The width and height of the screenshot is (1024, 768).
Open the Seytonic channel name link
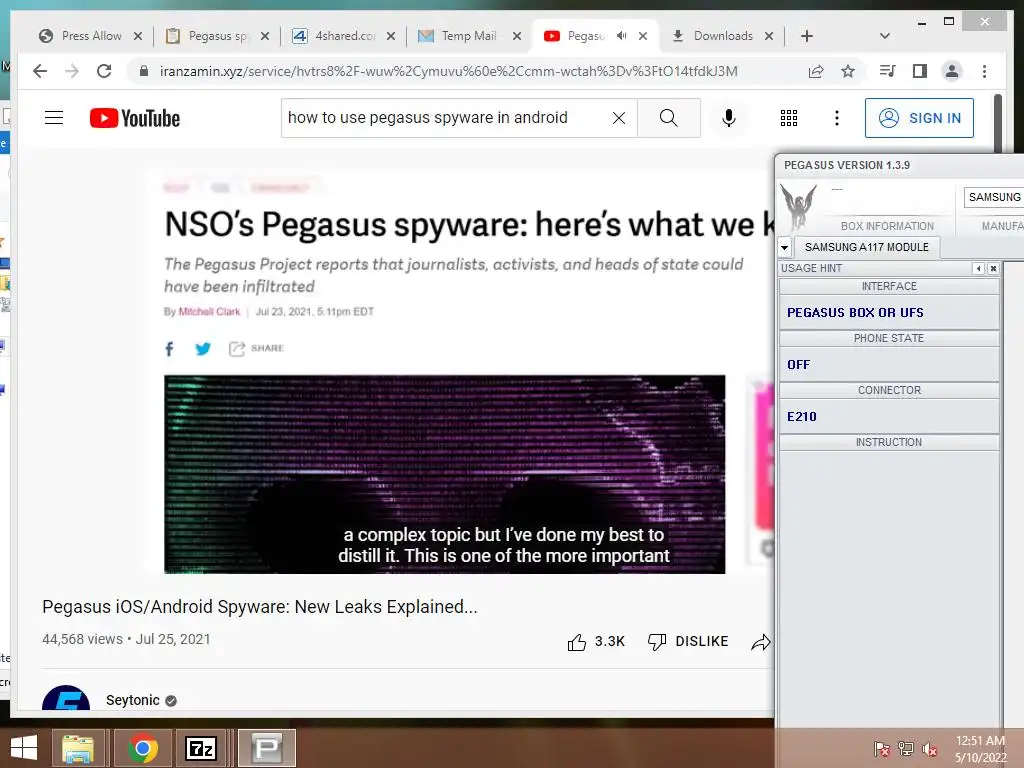coord(133,700)
